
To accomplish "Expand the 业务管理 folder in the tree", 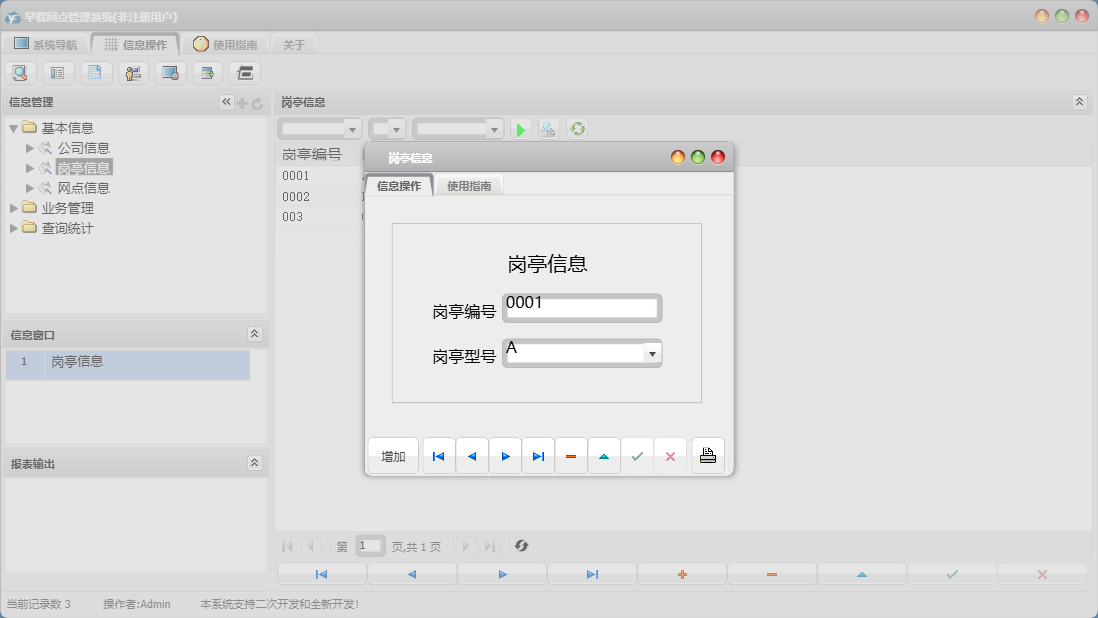I will pos(14,208).
